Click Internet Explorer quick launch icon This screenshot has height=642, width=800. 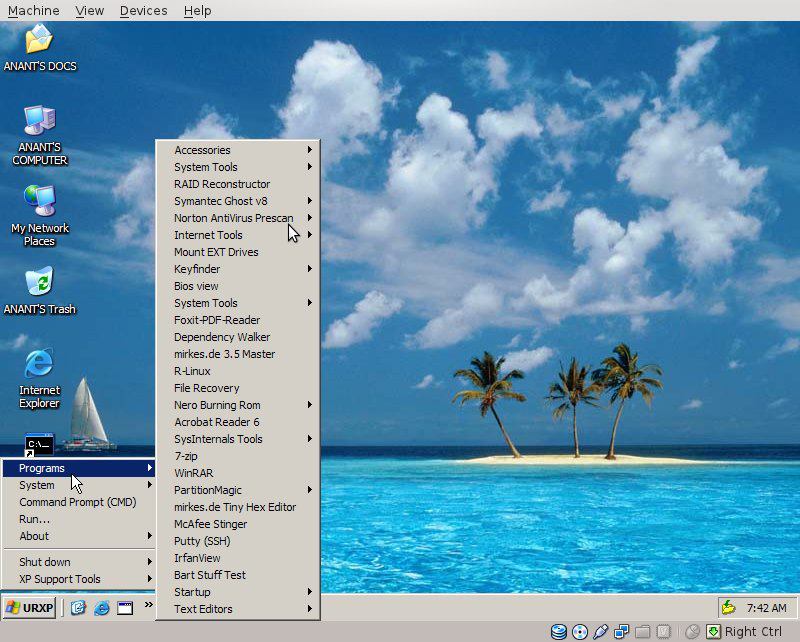click(x=101, y=607)
